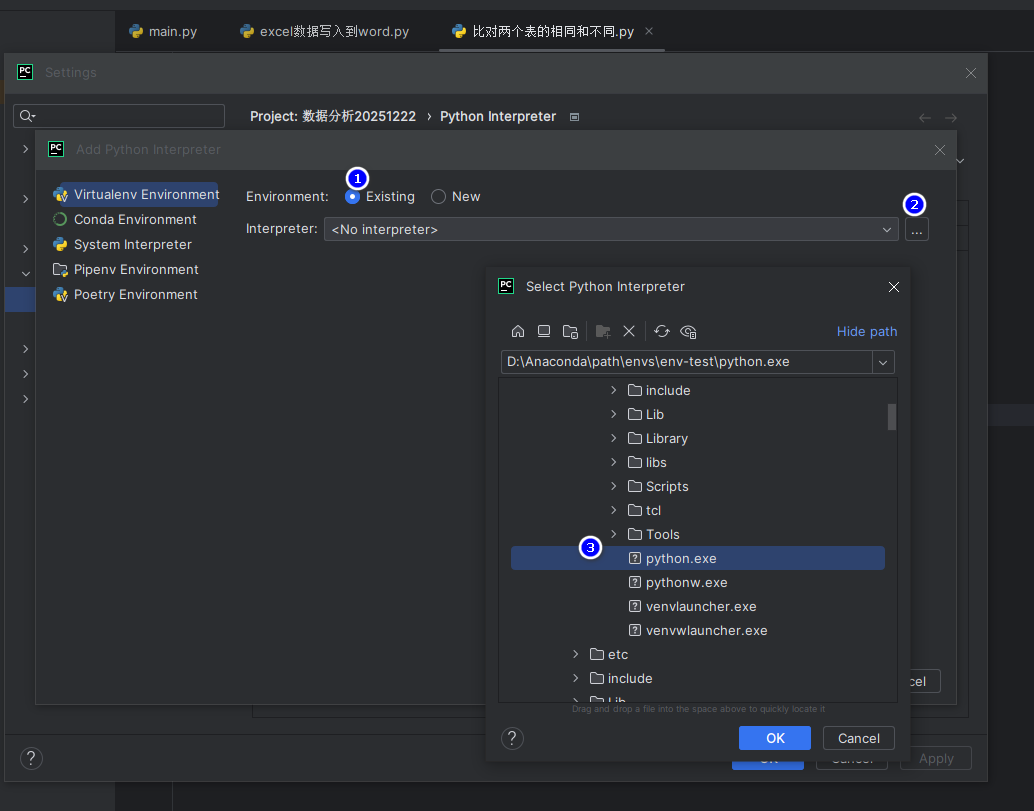Image resolution: width=1034 pixels, height=811 pixels.
Task: Click the python.exe file icon
Action: 634,558
